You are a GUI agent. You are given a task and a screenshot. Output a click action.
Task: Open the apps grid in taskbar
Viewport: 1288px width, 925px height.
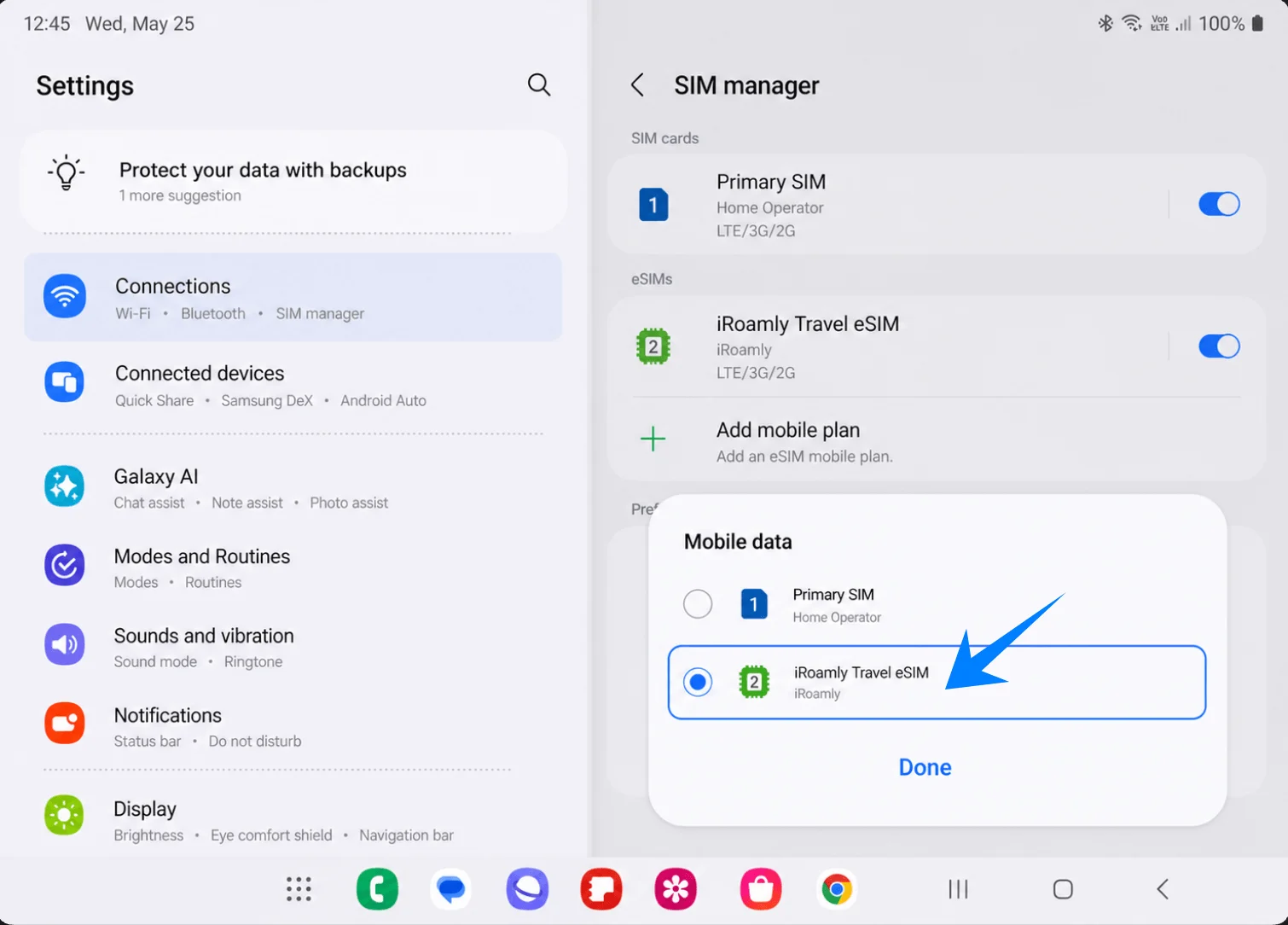pos(299,889)
